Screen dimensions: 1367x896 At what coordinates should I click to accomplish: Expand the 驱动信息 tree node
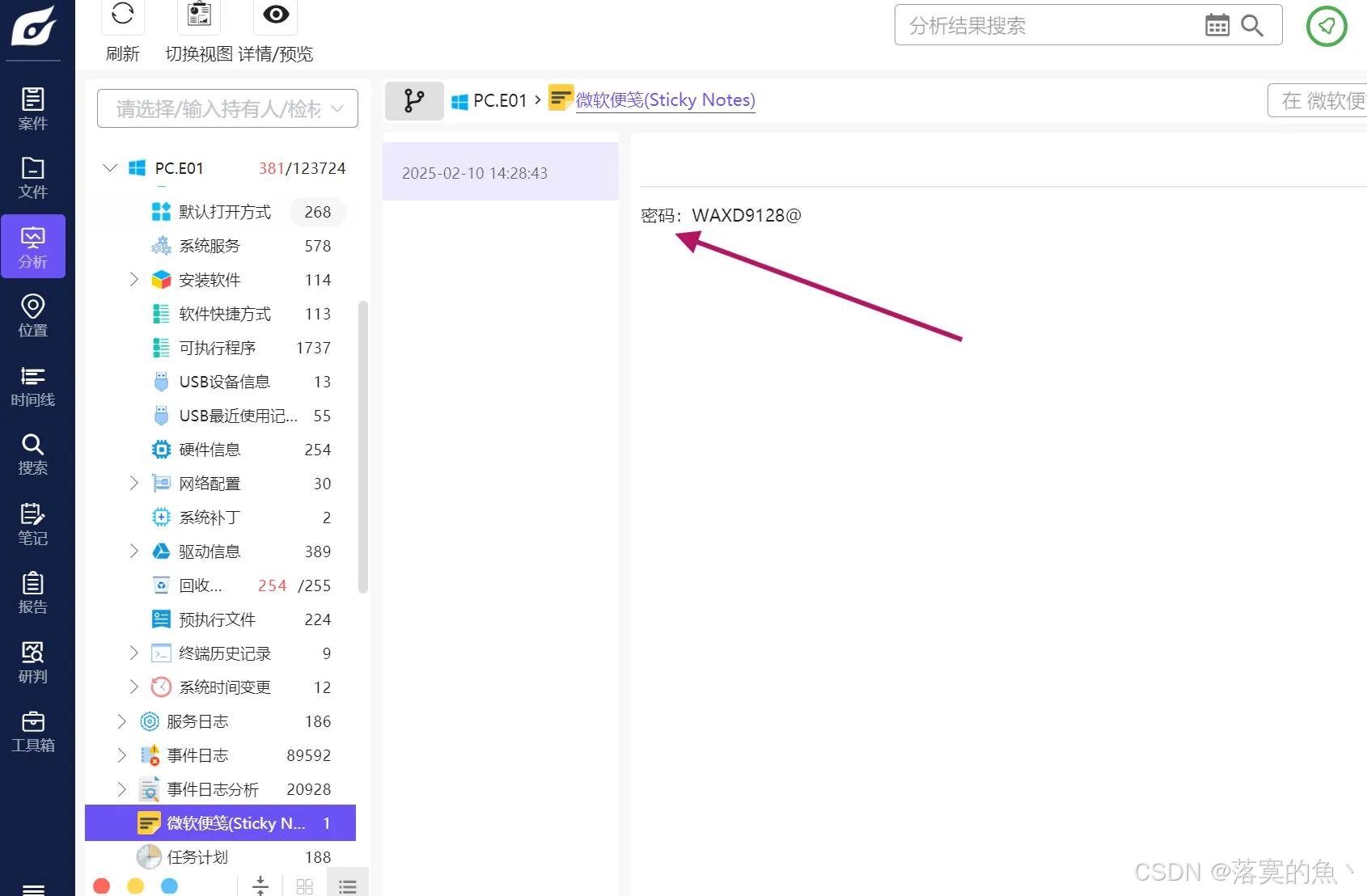[134, 552]
